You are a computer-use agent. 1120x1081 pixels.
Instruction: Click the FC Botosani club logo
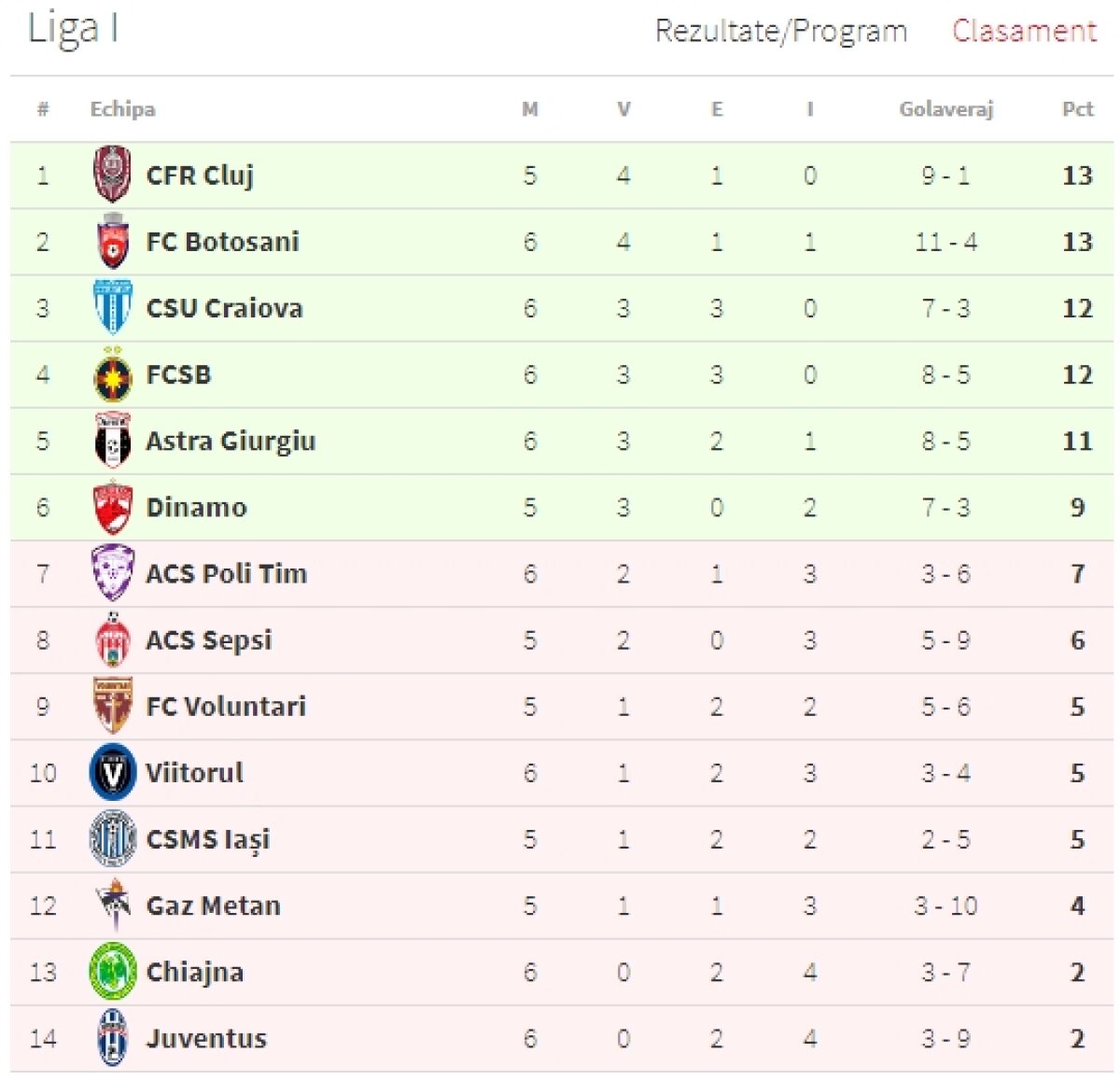(112, 242)
